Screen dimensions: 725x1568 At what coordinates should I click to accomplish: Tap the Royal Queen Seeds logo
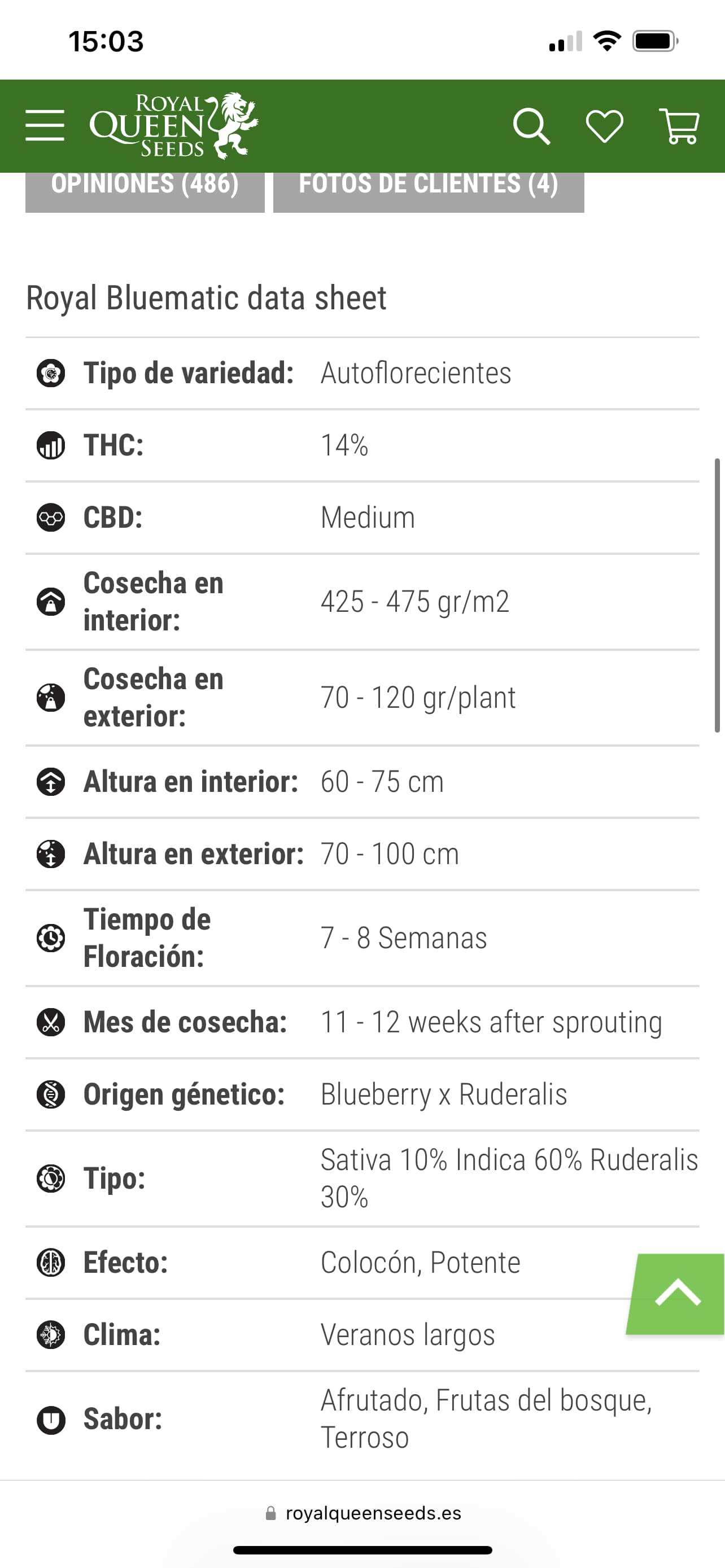coord(173,125)
